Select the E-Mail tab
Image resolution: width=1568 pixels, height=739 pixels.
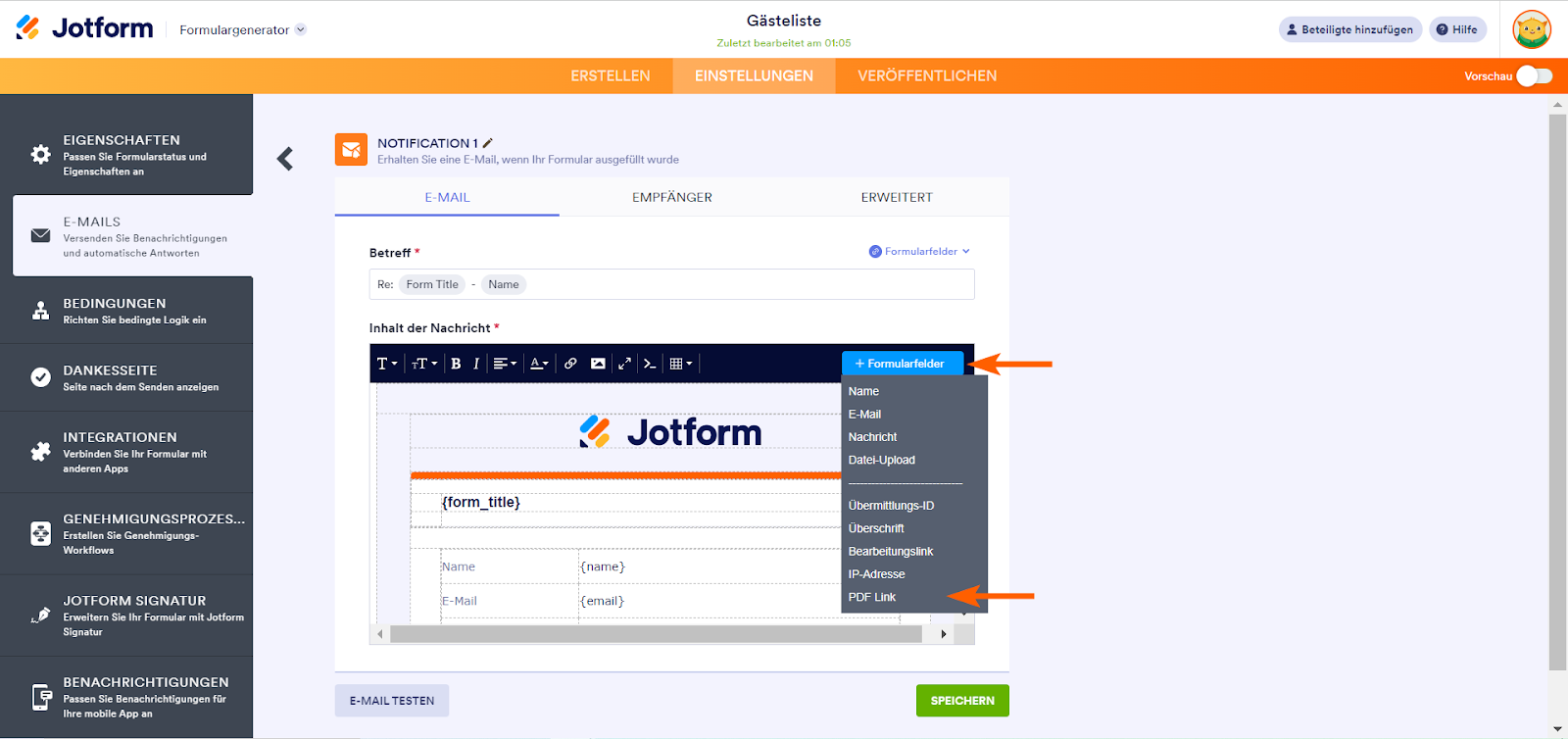click(x=447, y=197)
